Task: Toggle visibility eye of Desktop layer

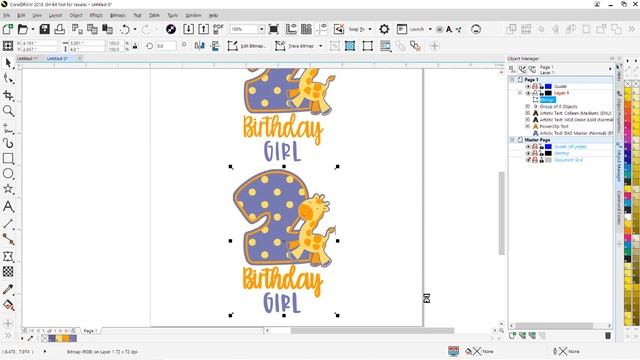Action: [528, 153]
